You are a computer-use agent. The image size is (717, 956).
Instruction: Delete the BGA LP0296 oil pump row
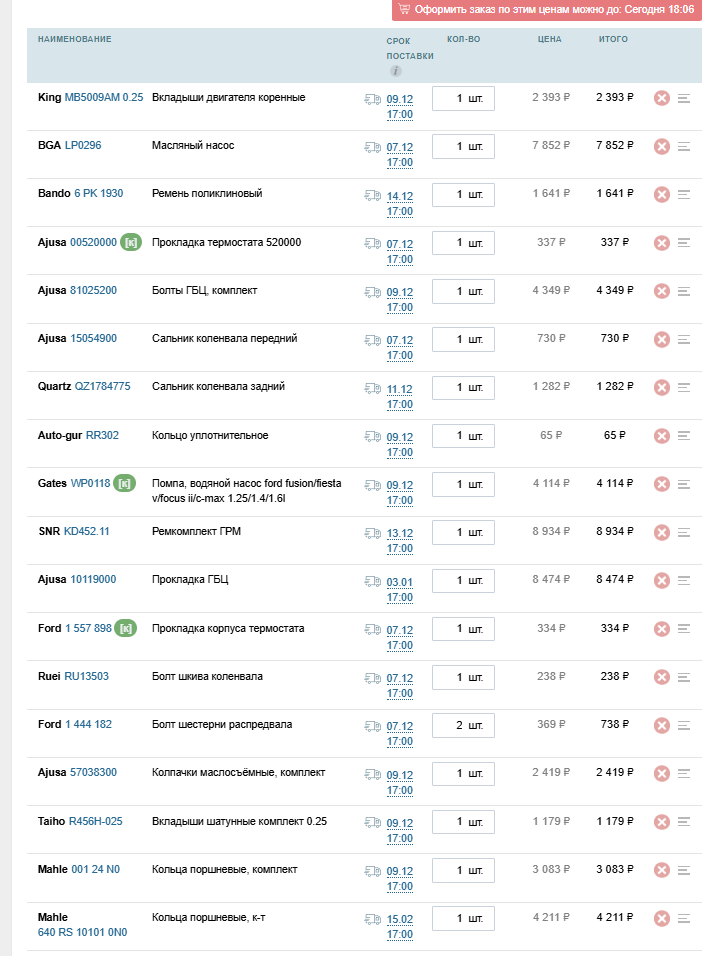[662, 146]
